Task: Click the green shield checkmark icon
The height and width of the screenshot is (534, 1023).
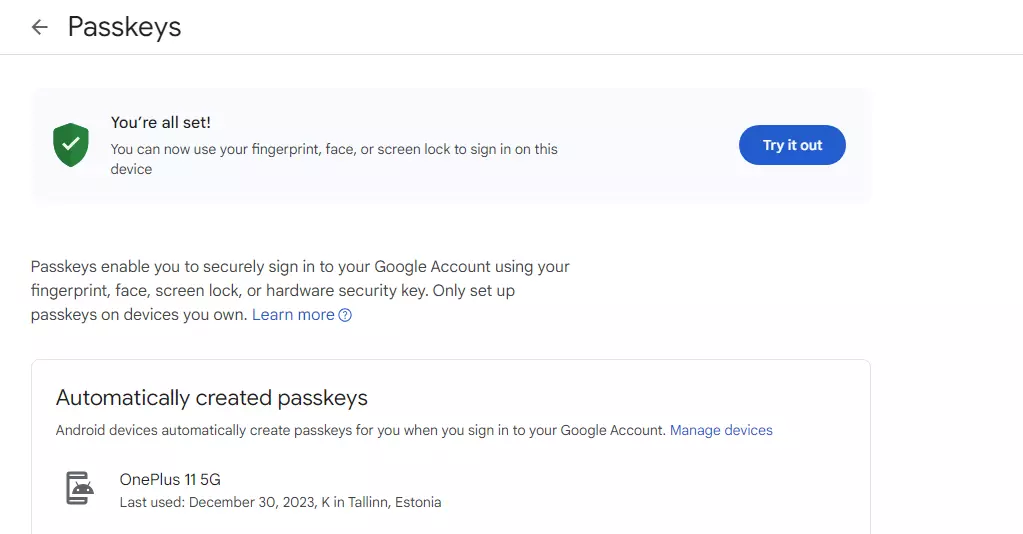Action: click(x=71, y=146)
